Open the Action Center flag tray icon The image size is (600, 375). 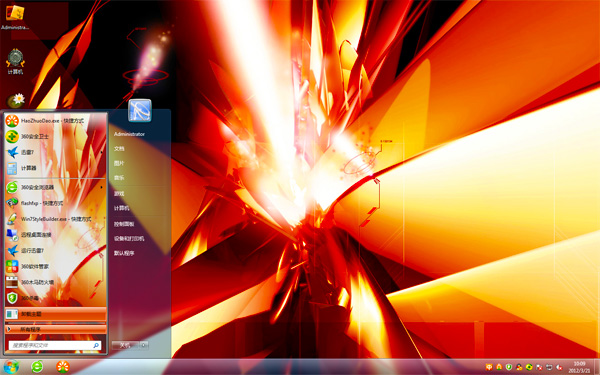click(x=539, y=367)
